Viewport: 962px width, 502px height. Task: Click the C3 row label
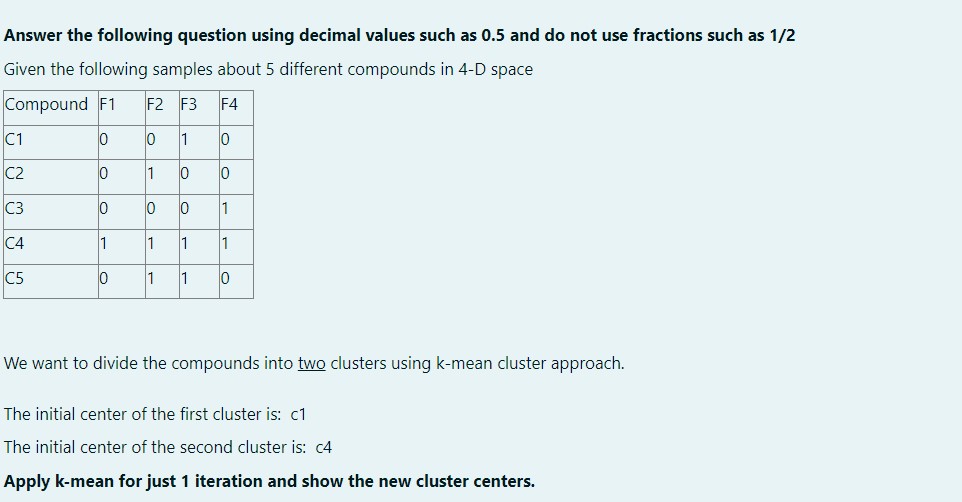(51, 212)
